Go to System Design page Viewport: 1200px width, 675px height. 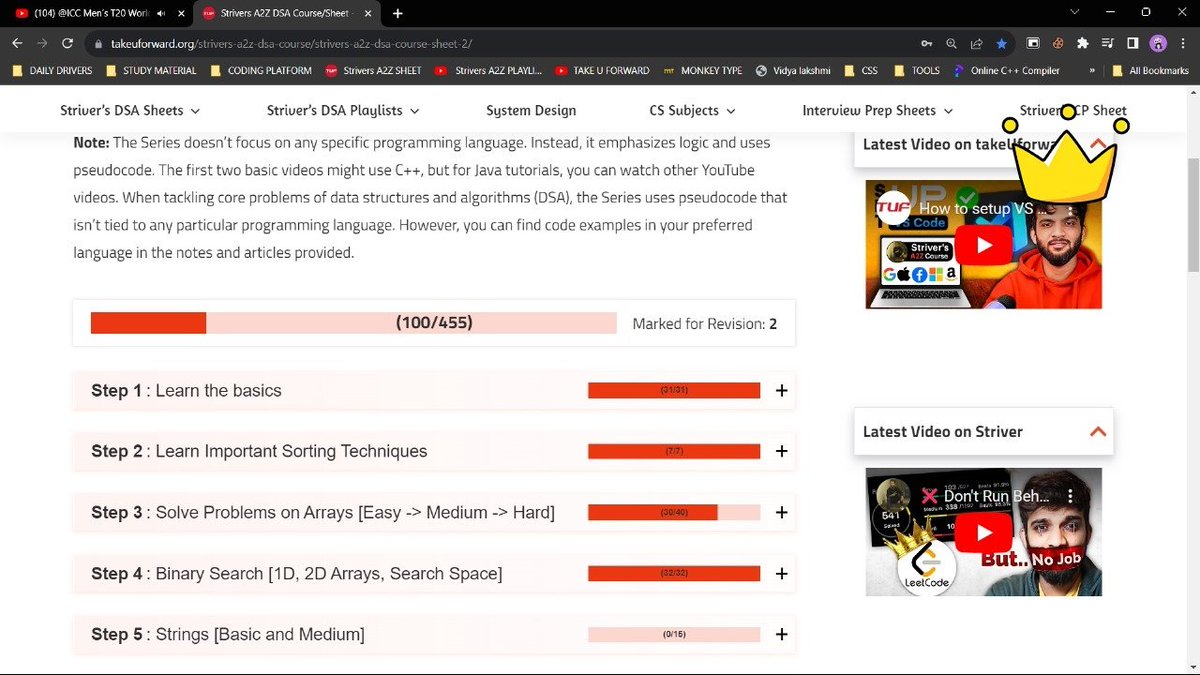click(531, 111)
